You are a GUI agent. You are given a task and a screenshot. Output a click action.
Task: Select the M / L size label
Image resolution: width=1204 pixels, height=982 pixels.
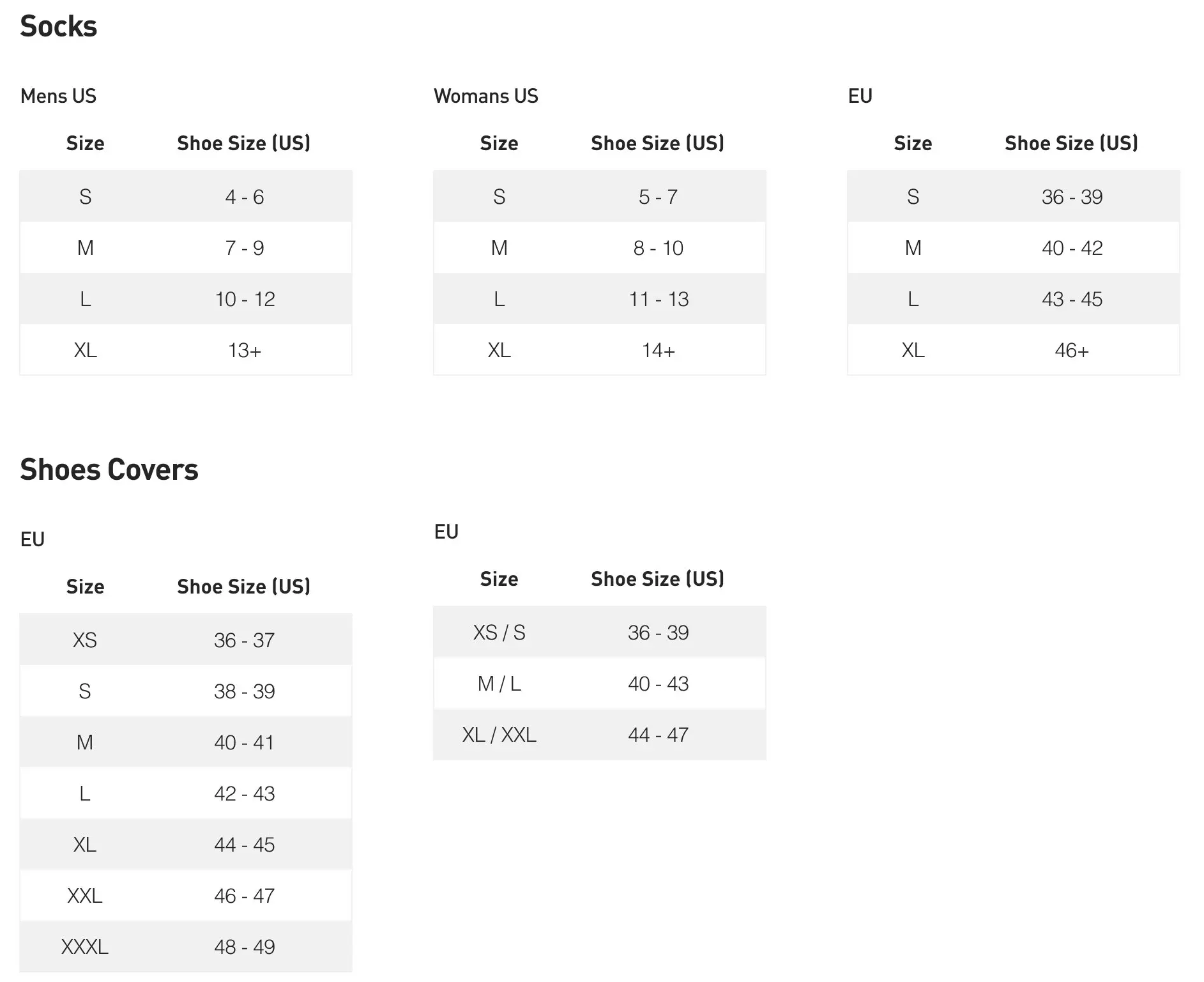tap(499, 684)
